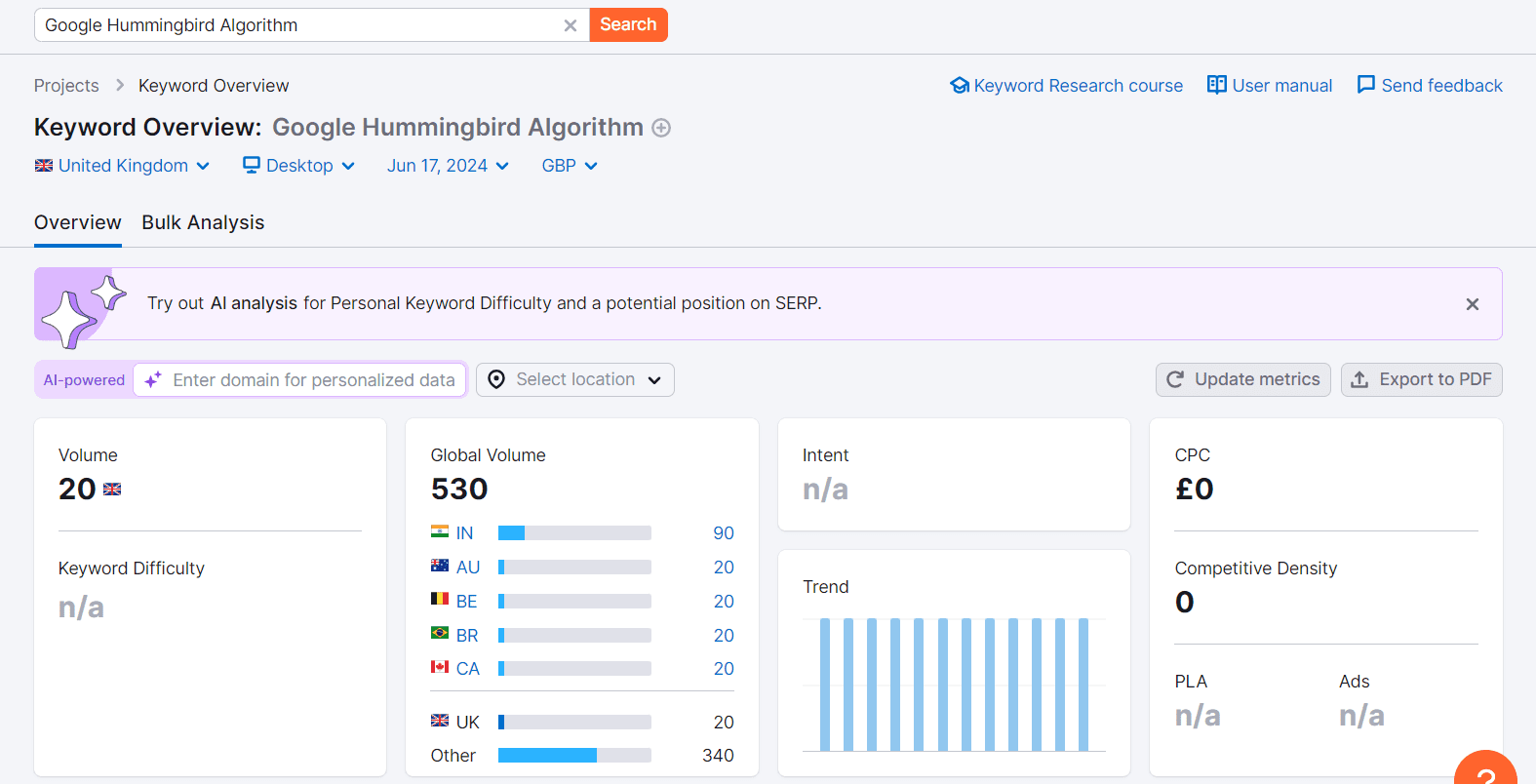Click the Intent n/a value

point(825,490)
